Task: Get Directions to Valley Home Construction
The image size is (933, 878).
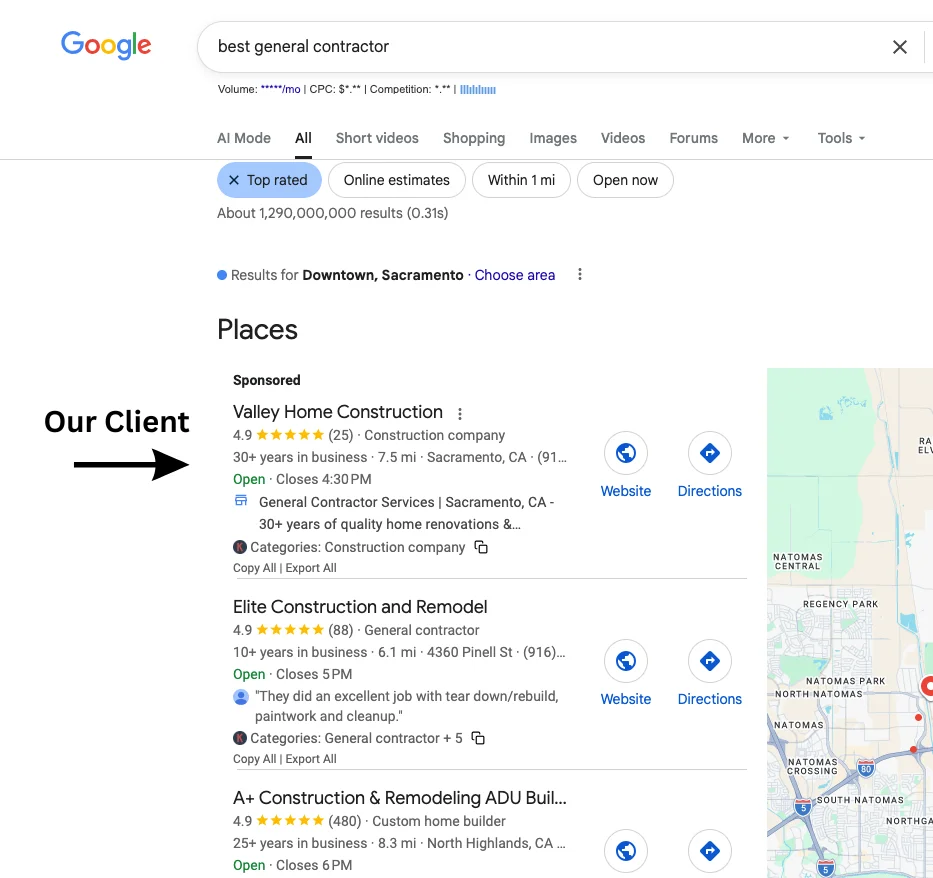Action: [x=710, y=454]
